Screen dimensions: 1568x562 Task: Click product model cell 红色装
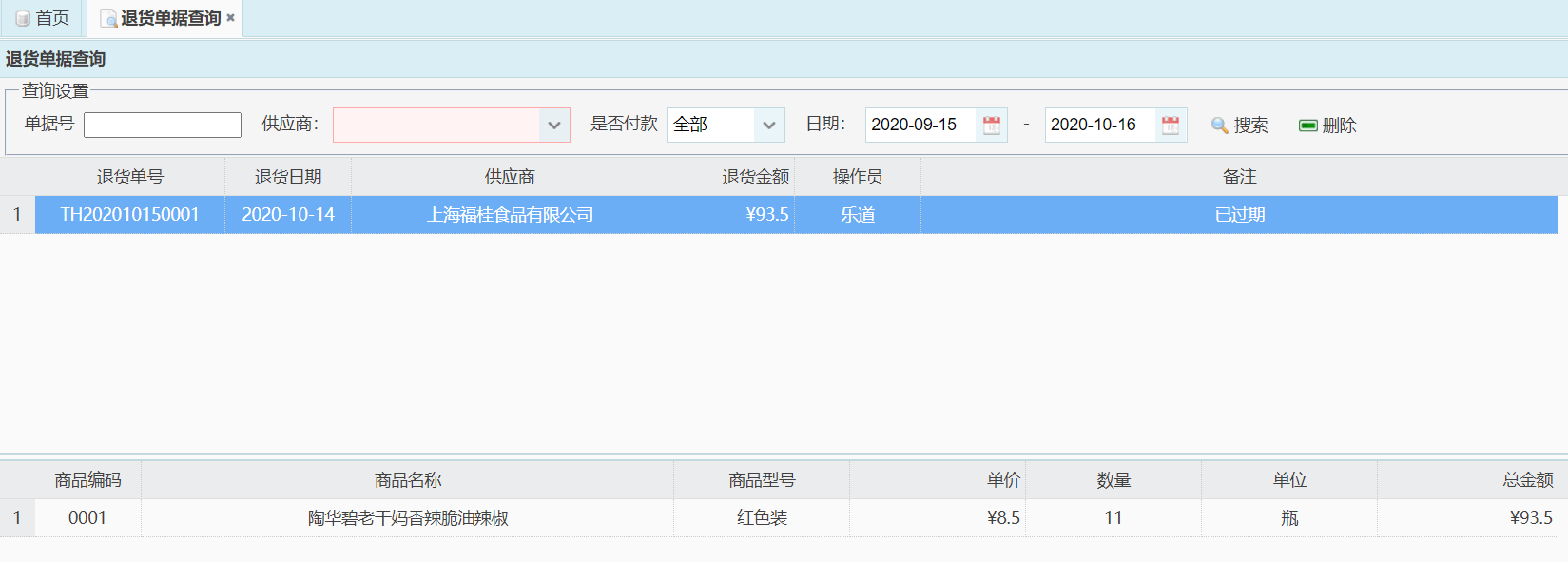click(762, 518)
